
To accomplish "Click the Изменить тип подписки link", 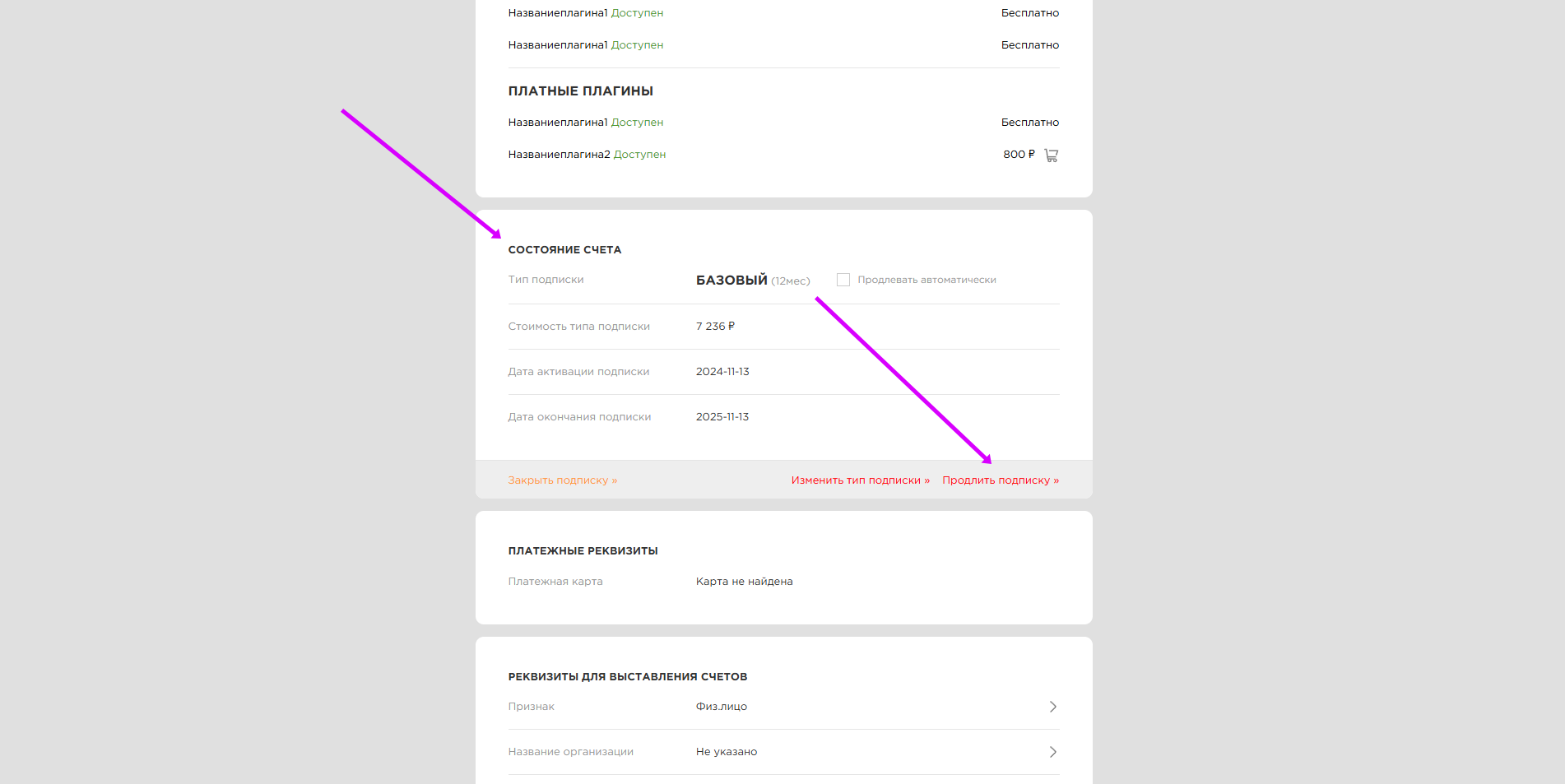I will click(x=860, y=480).
